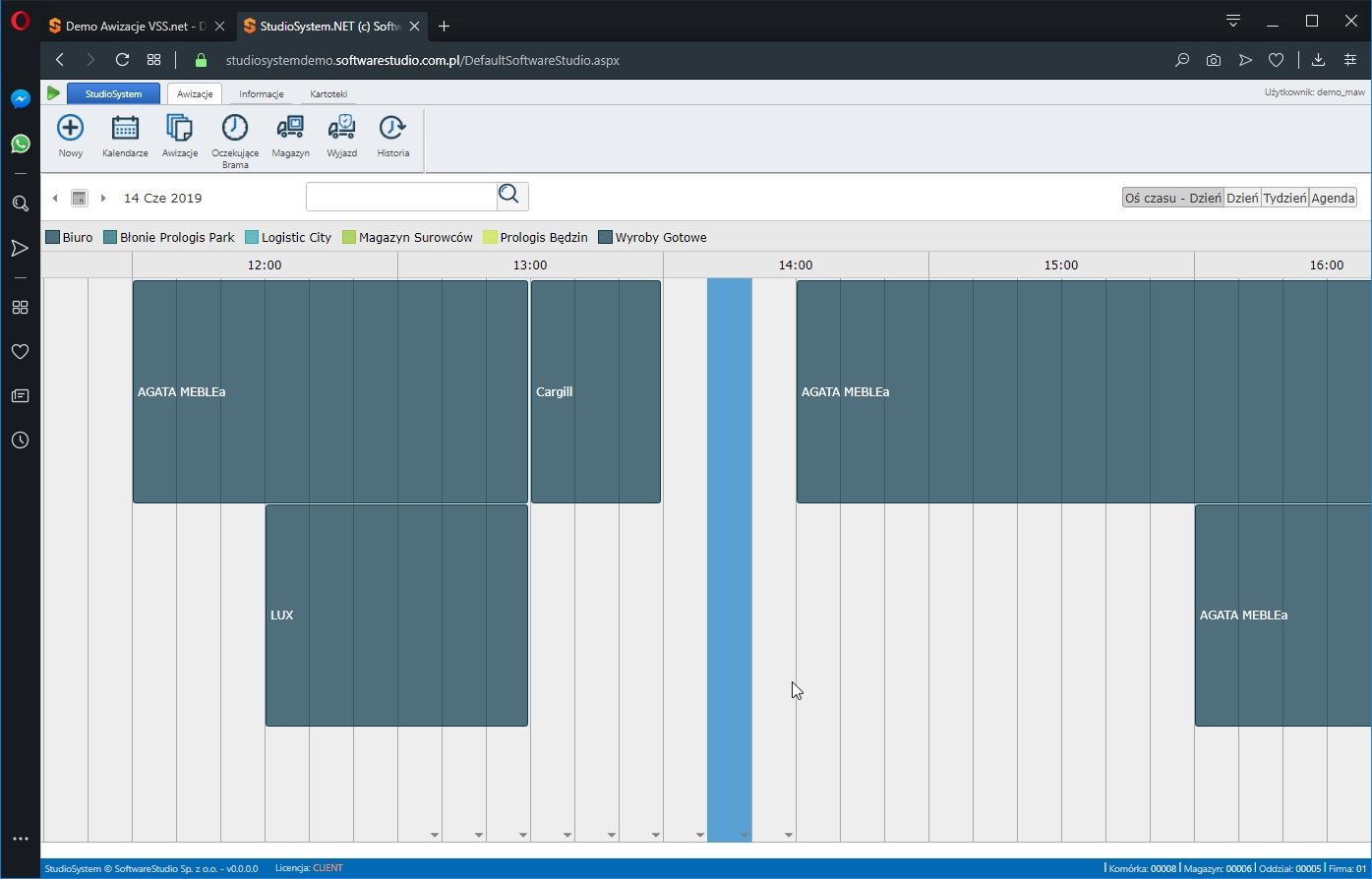The height and width of the screenshot is (879, 1372).
Task: Select the Tydzień view
Action: [x=1284, y=198]
